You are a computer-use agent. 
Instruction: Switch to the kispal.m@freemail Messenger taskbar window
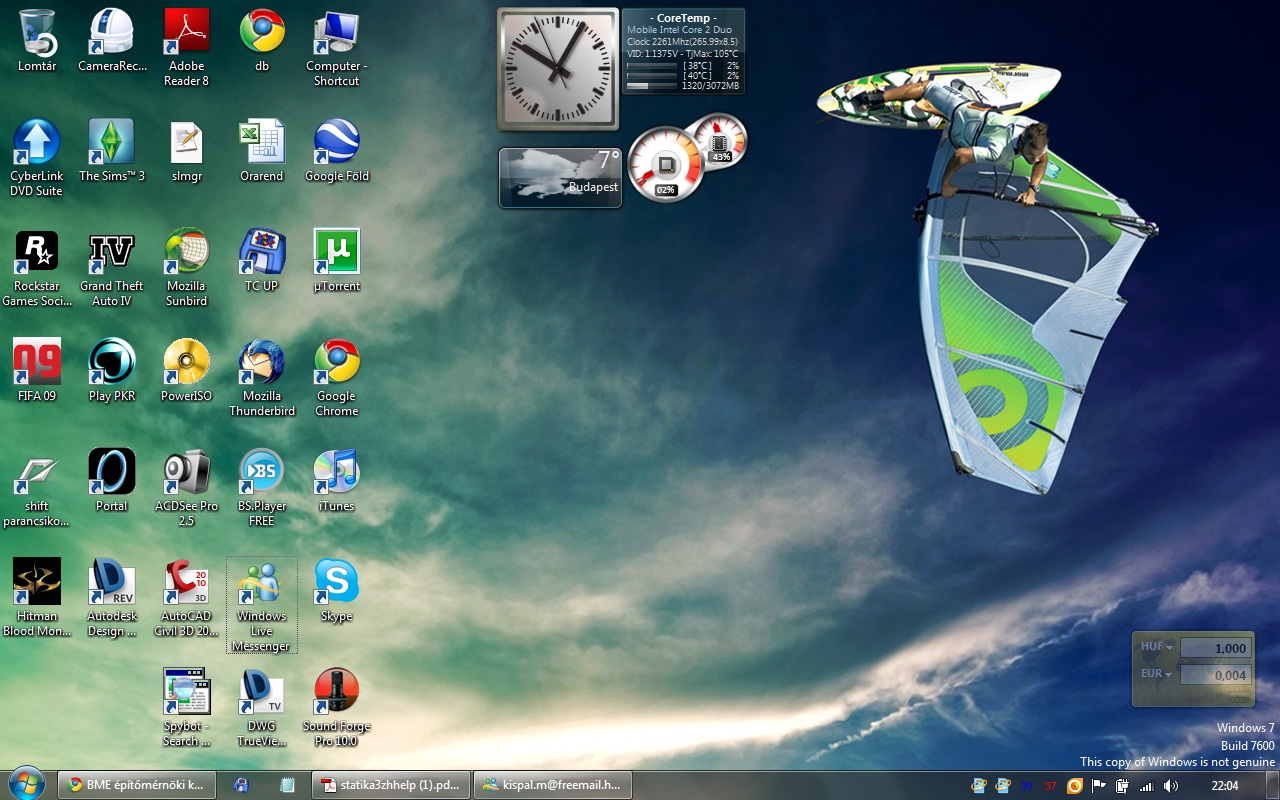pos(553,785)
